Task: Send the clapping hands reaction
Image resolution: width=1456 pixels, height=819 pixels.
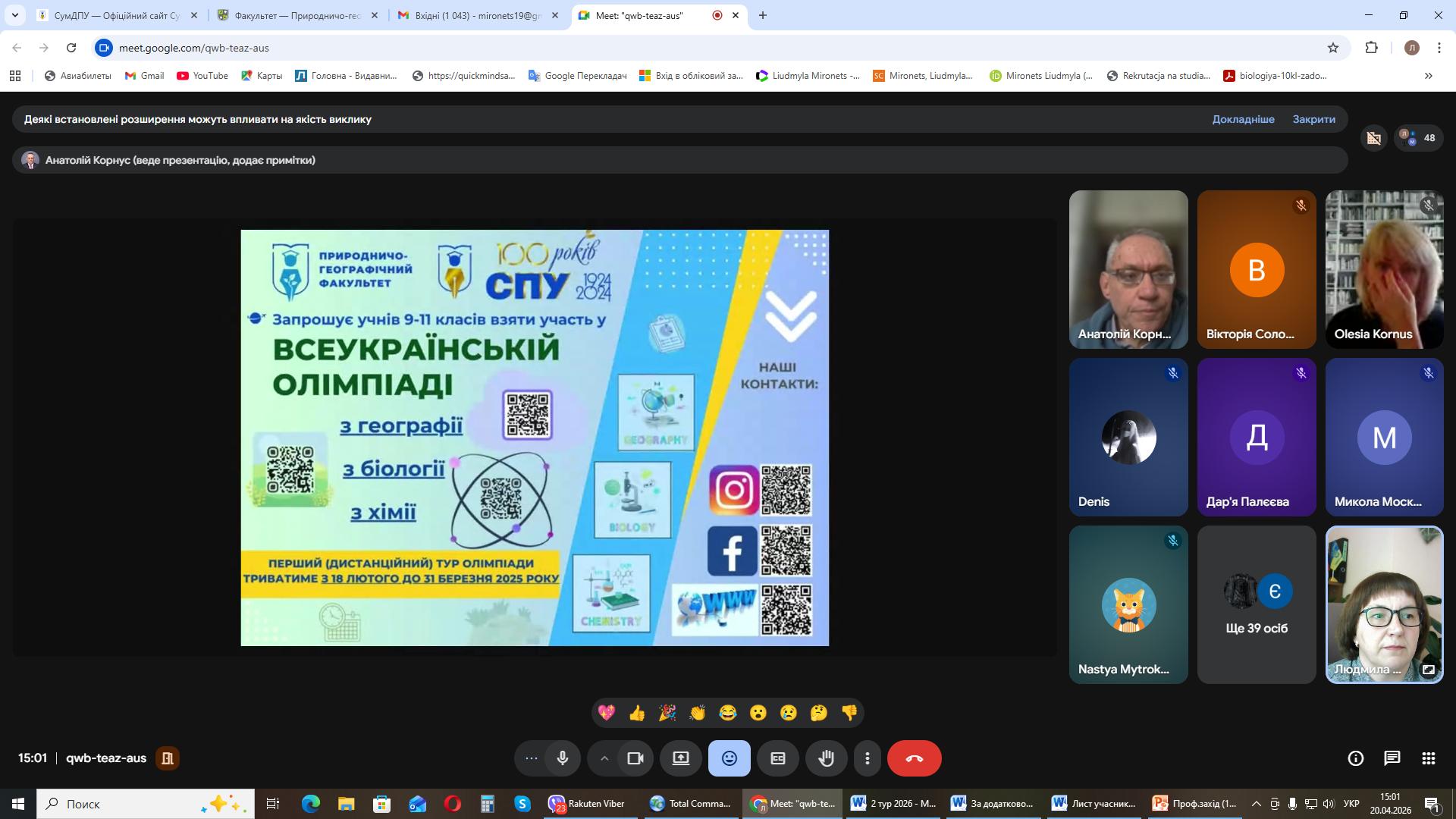Action: coord(697,713)
